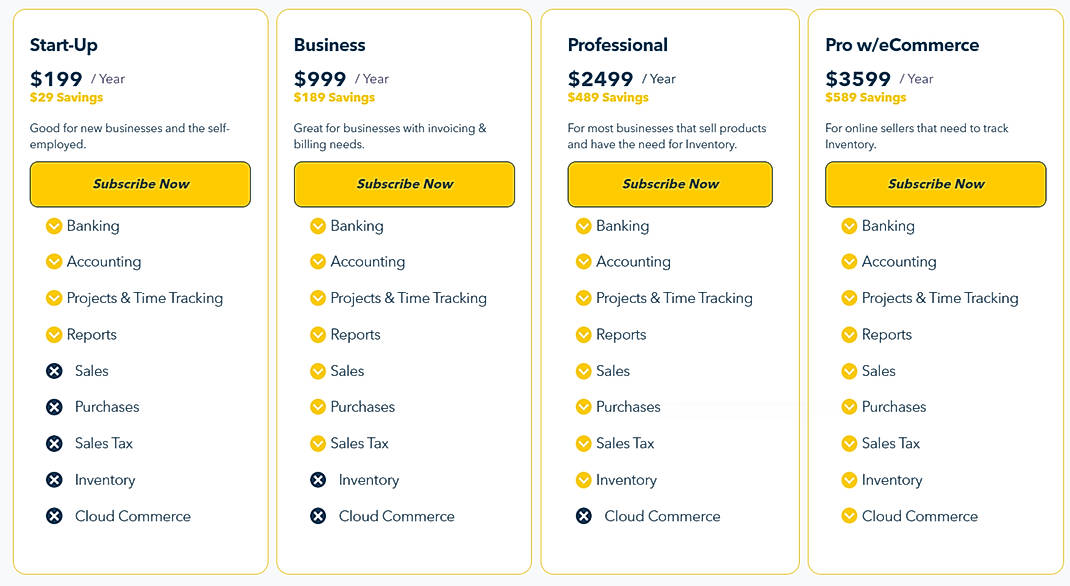Image resolution: width=1070 pixels, height=586 pixels.
Task: Click Pro w/eCommerce Accounting checkmark icon
Action: point(849,262)
